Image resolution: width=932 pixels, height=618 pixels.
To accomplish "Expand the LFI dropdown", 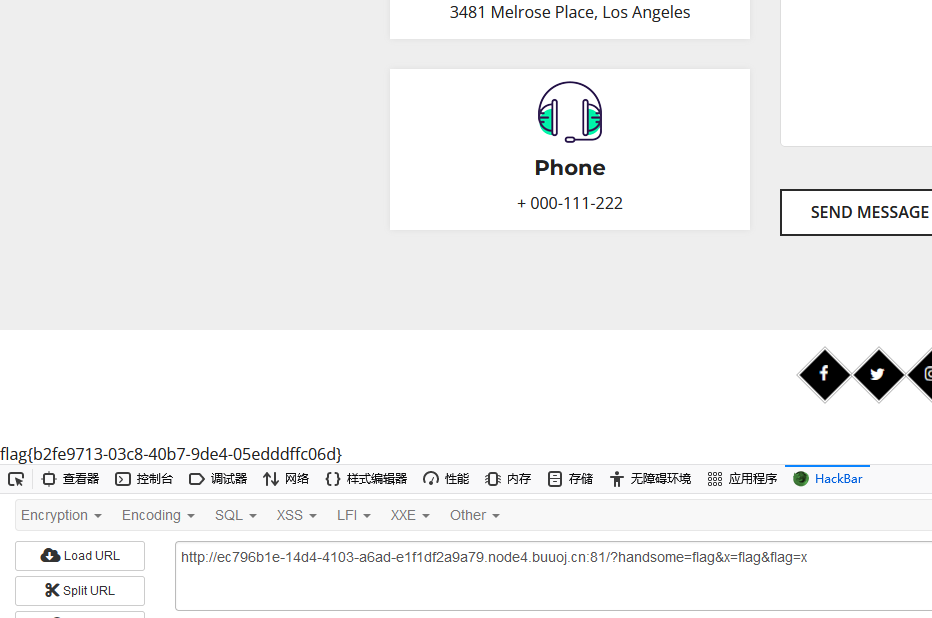I will click(x=353, y=515).
